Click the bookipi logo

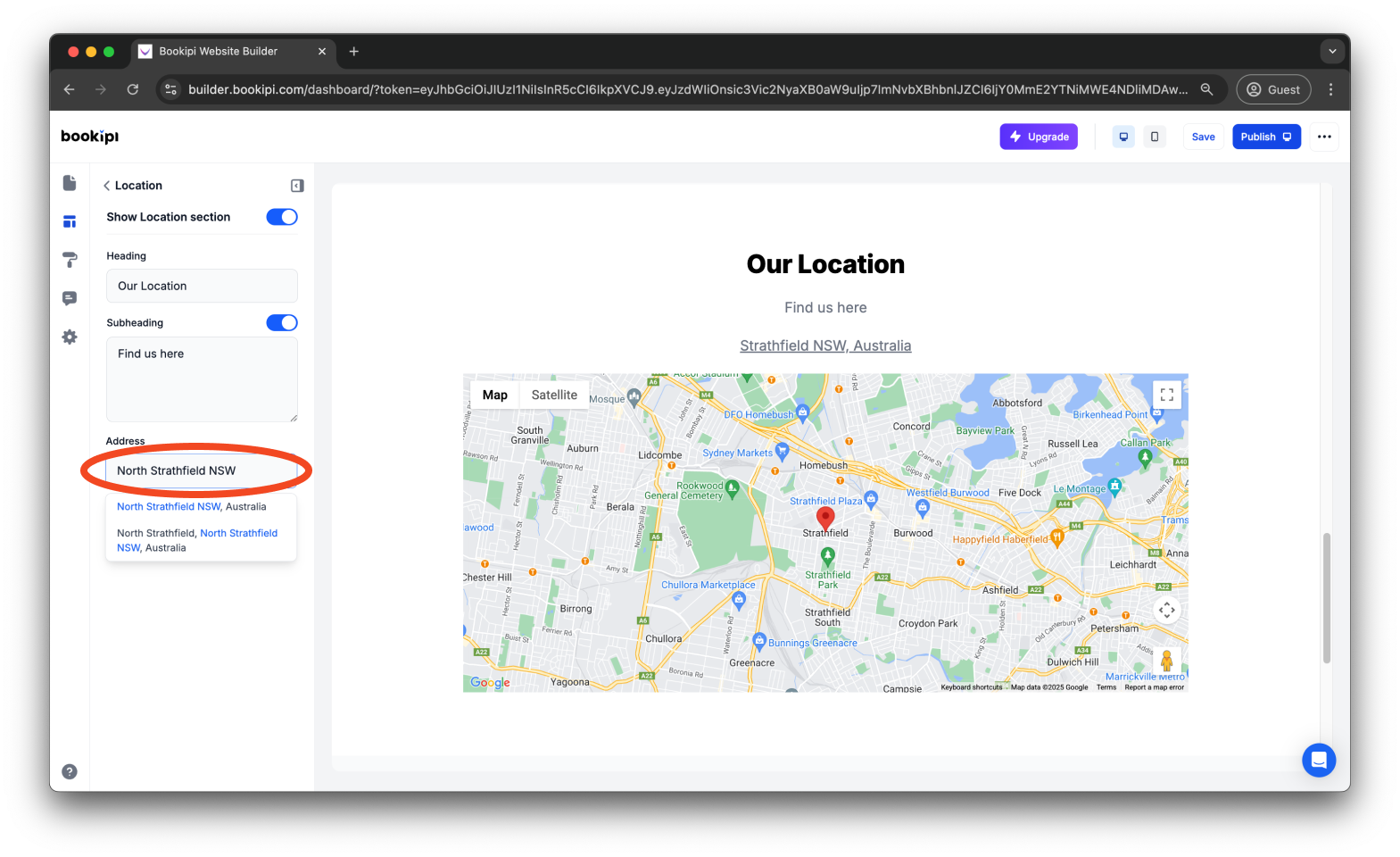pos(89,137)
